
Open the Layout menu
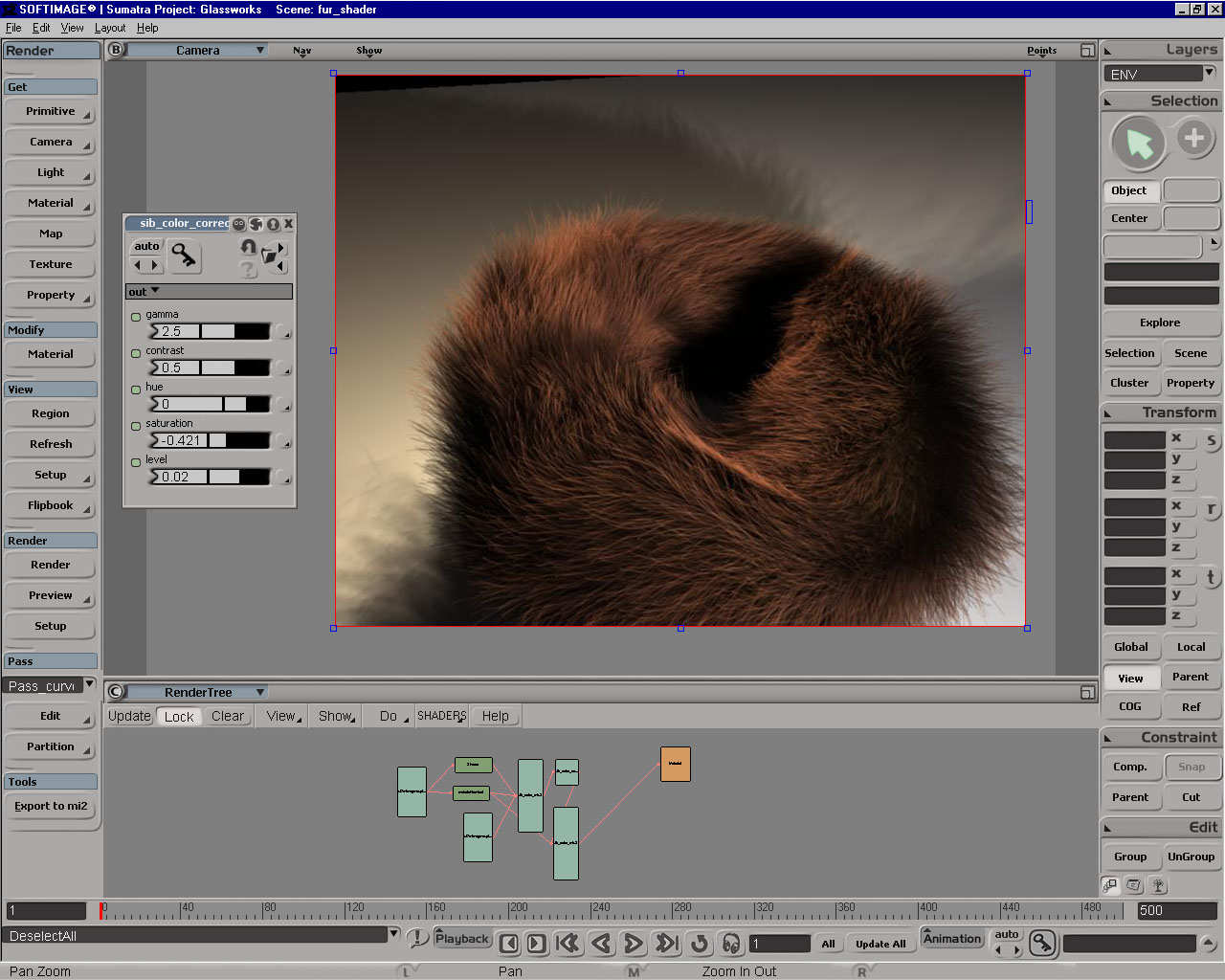pyautogui.click(x=109, y=28)
